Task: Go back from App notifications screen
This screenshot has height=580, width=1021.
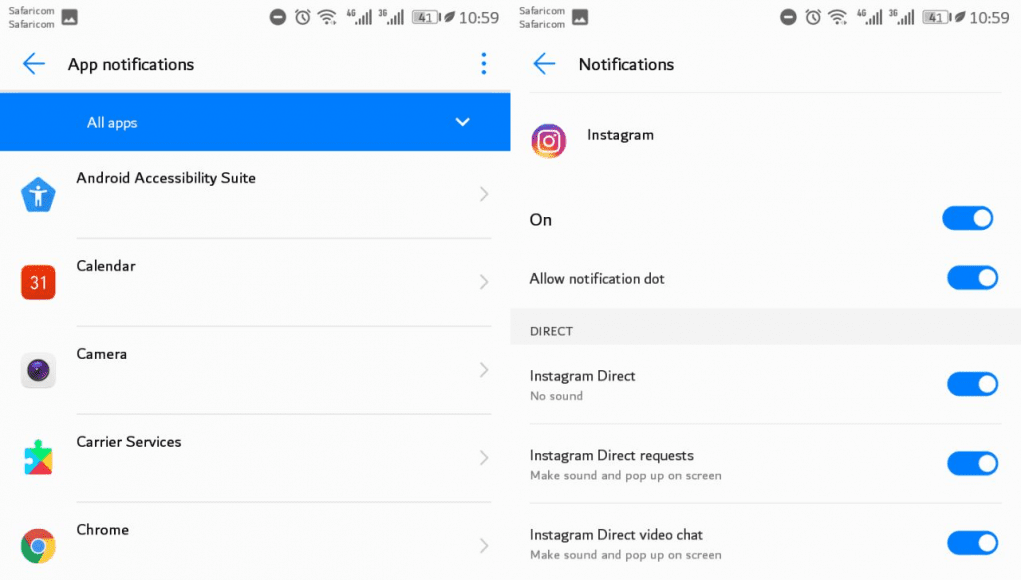Action: tap(33, 64)
